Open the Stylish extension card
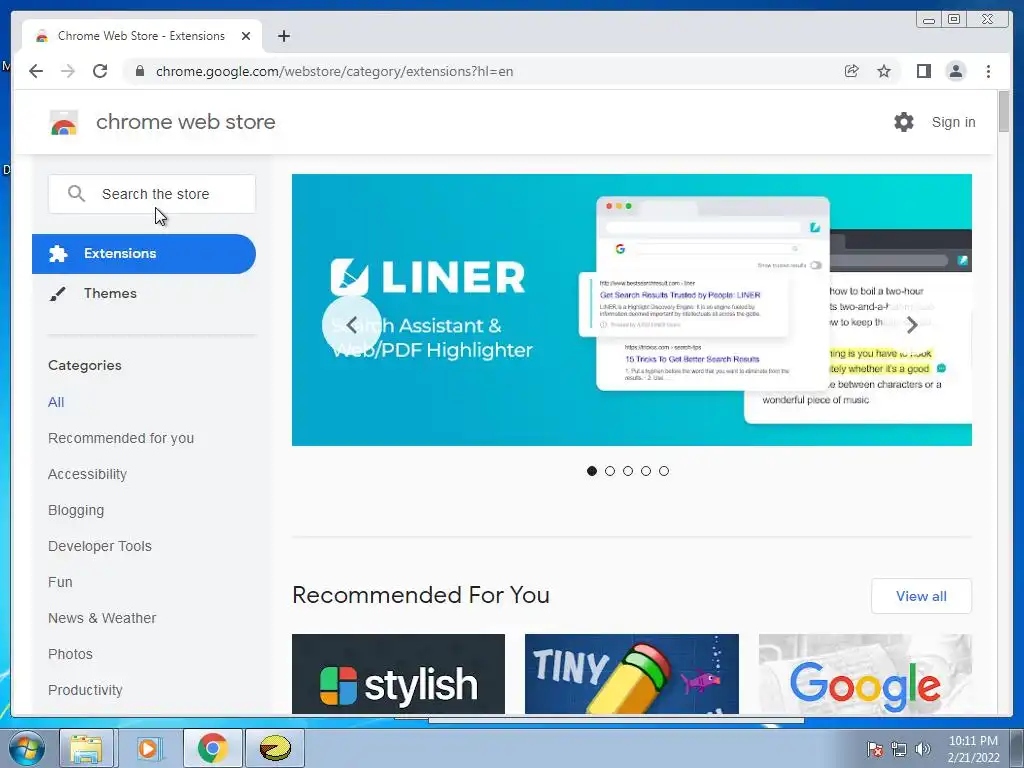The image size is (1024, 768). pos(398,674)
